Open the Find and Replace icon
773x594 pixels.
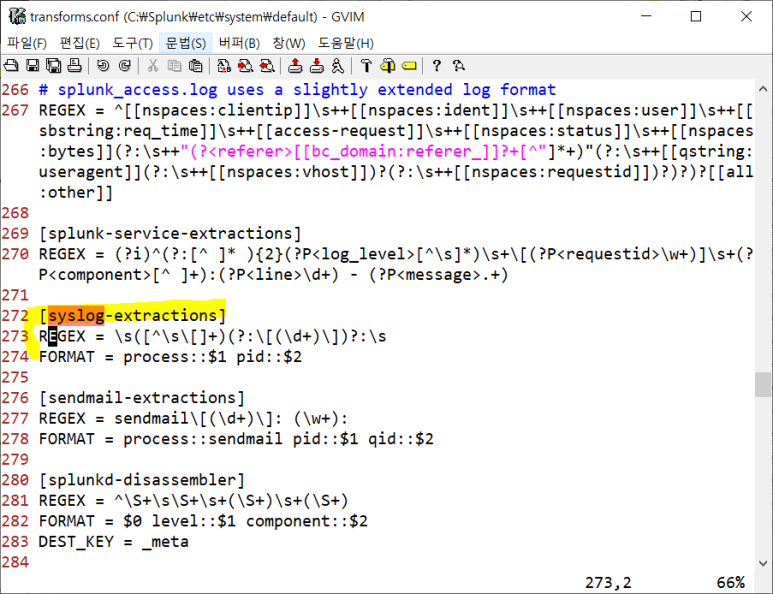pyautogui.click(x=224, y=66)
